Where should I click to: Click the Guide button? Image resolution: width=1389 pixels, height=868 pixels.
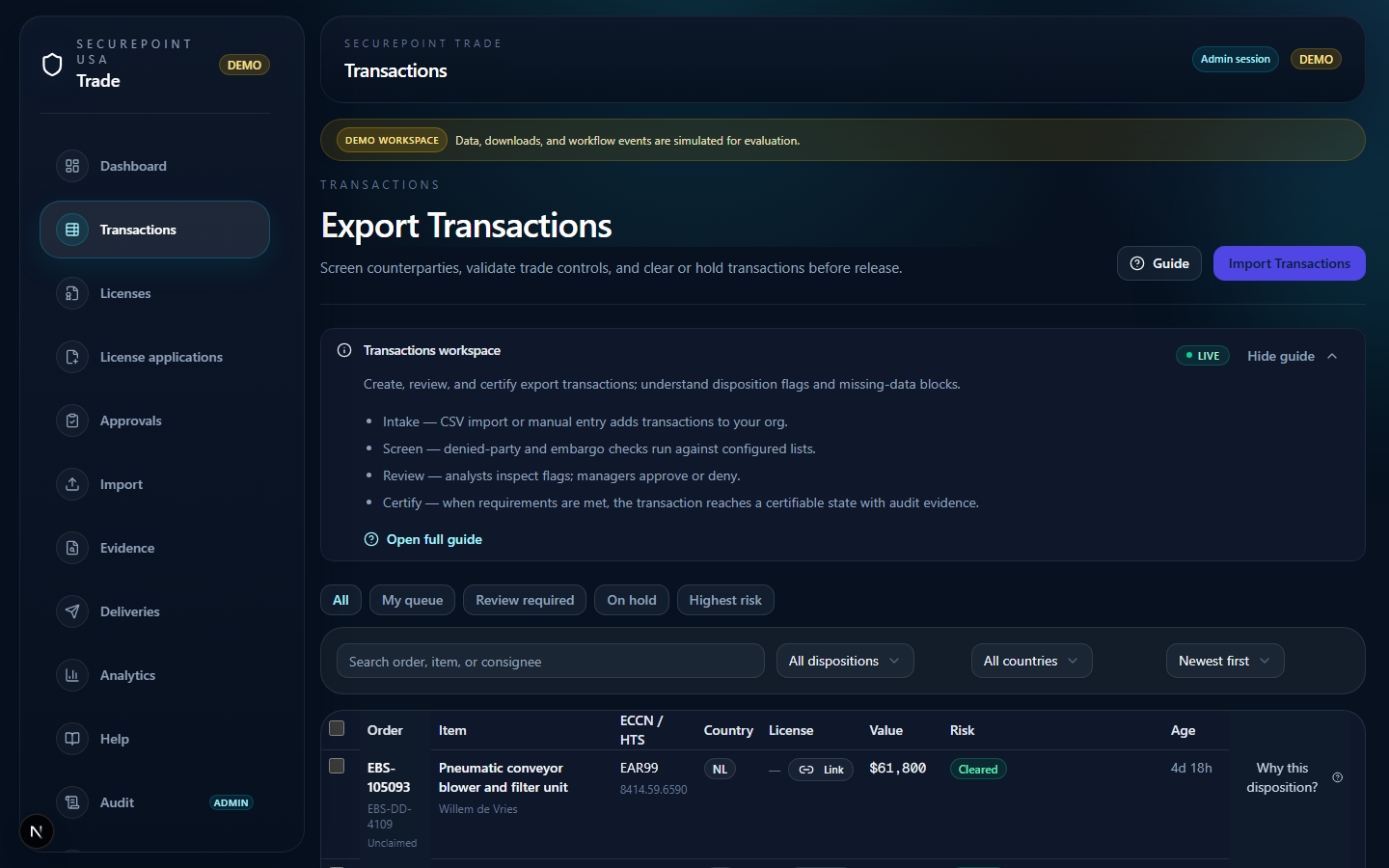pyautogui.click(x=1159, y=263)
